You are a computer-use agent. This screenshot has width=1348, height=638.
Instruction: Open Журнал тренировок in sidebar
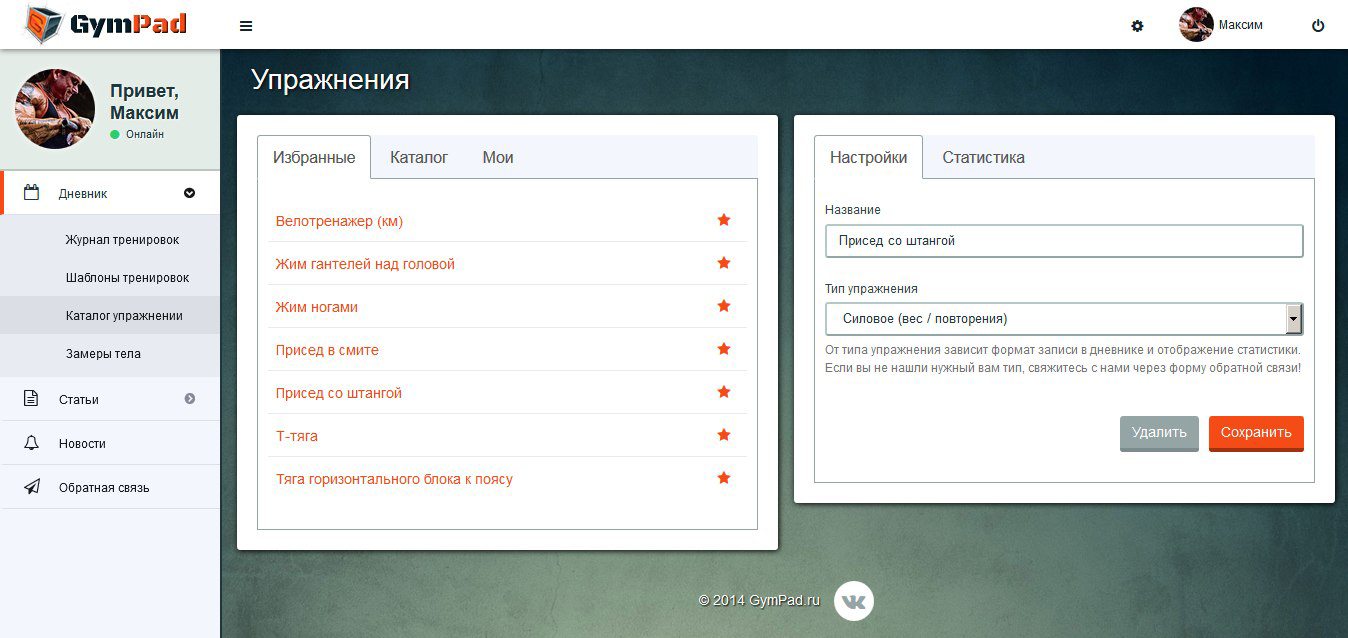click(x=122, y=240)
